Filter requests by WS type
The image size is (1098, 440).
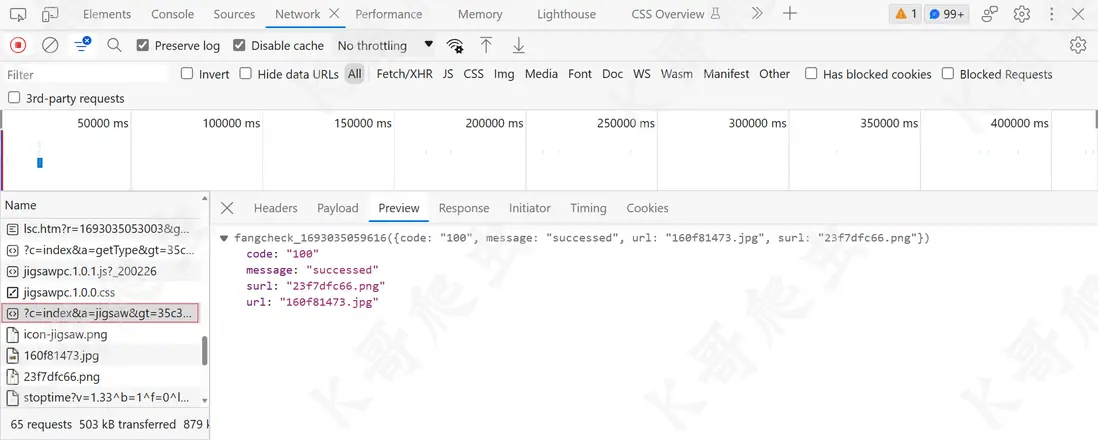(x=641, y=74)
